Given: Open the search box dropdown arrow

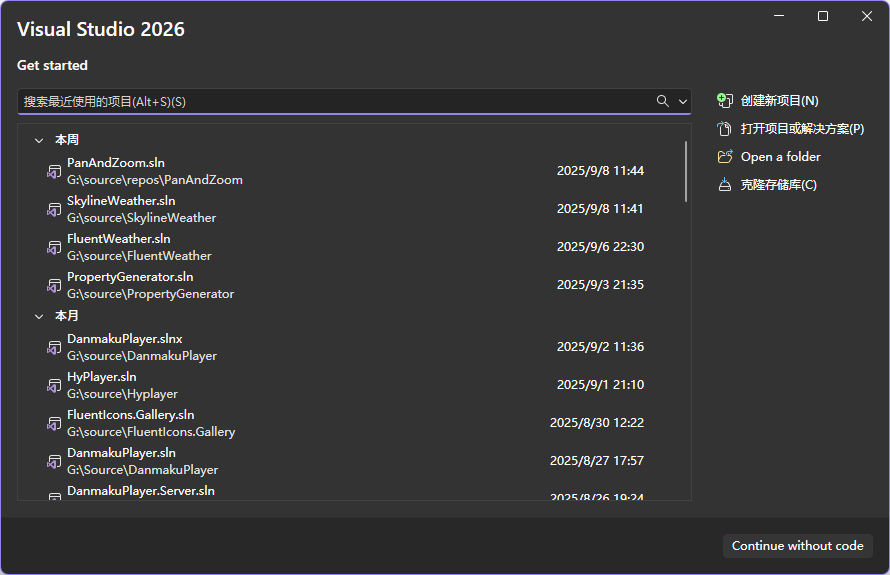Looking at the screenshot, I should pyautogui.click(x=683, y=101).
